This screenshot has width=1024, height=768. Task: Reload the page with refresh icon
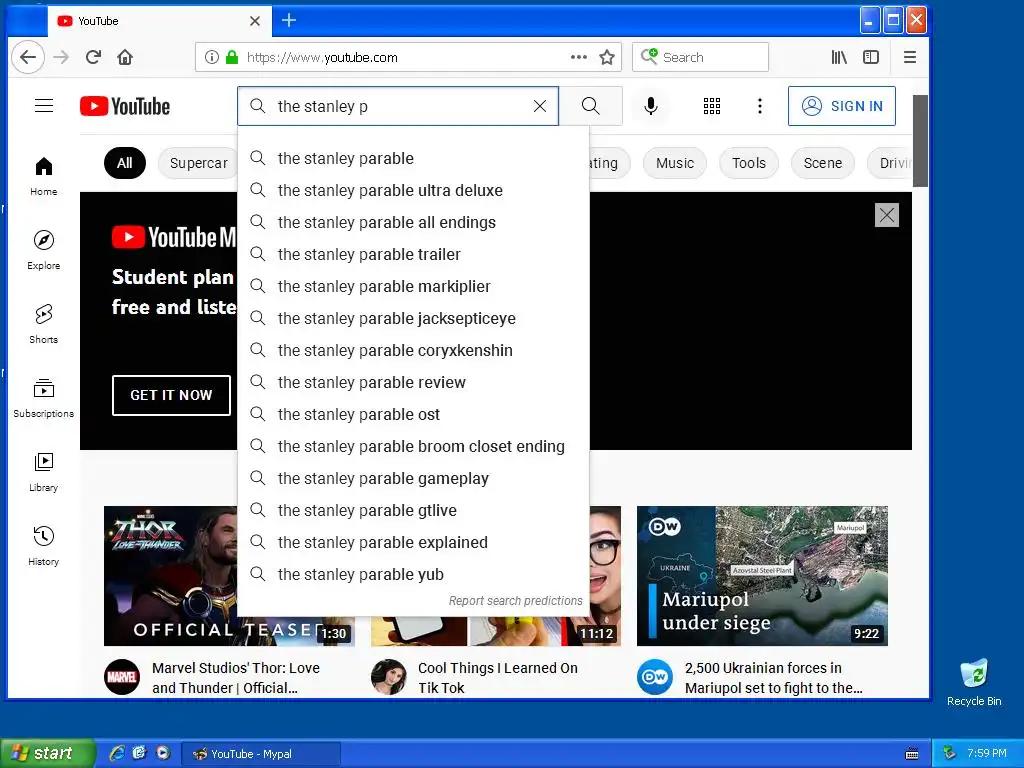pyautogui.click(x=93, y=57)
